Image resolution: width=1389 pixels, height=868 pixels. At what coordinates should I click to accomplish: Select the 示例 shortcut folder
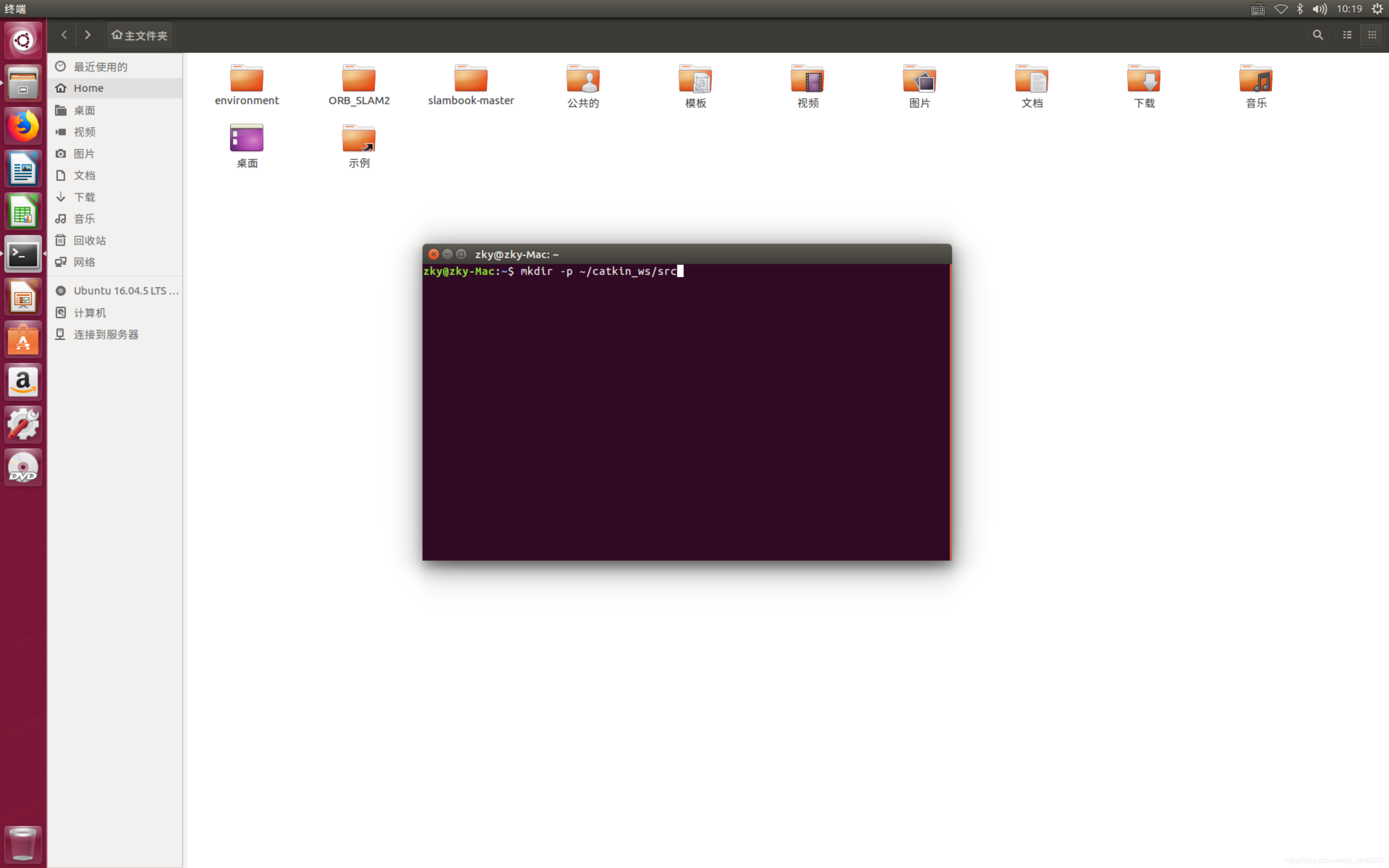(359, 146)
